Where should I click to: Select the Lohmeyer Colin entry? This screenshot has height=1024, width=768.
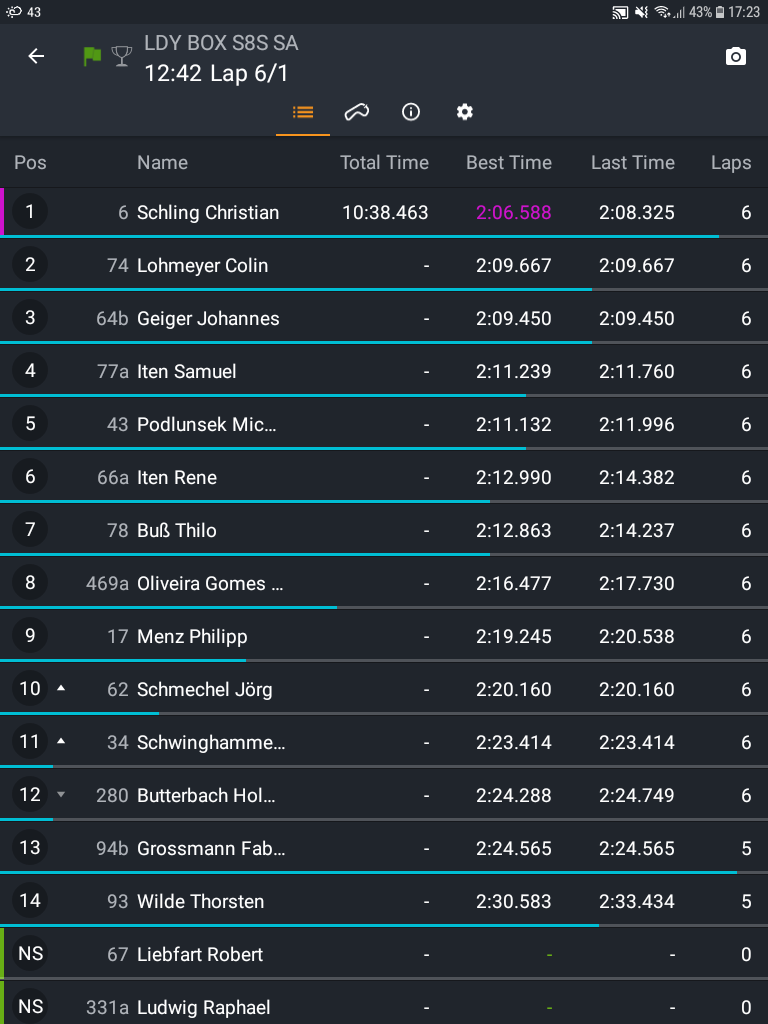point(202,266)
